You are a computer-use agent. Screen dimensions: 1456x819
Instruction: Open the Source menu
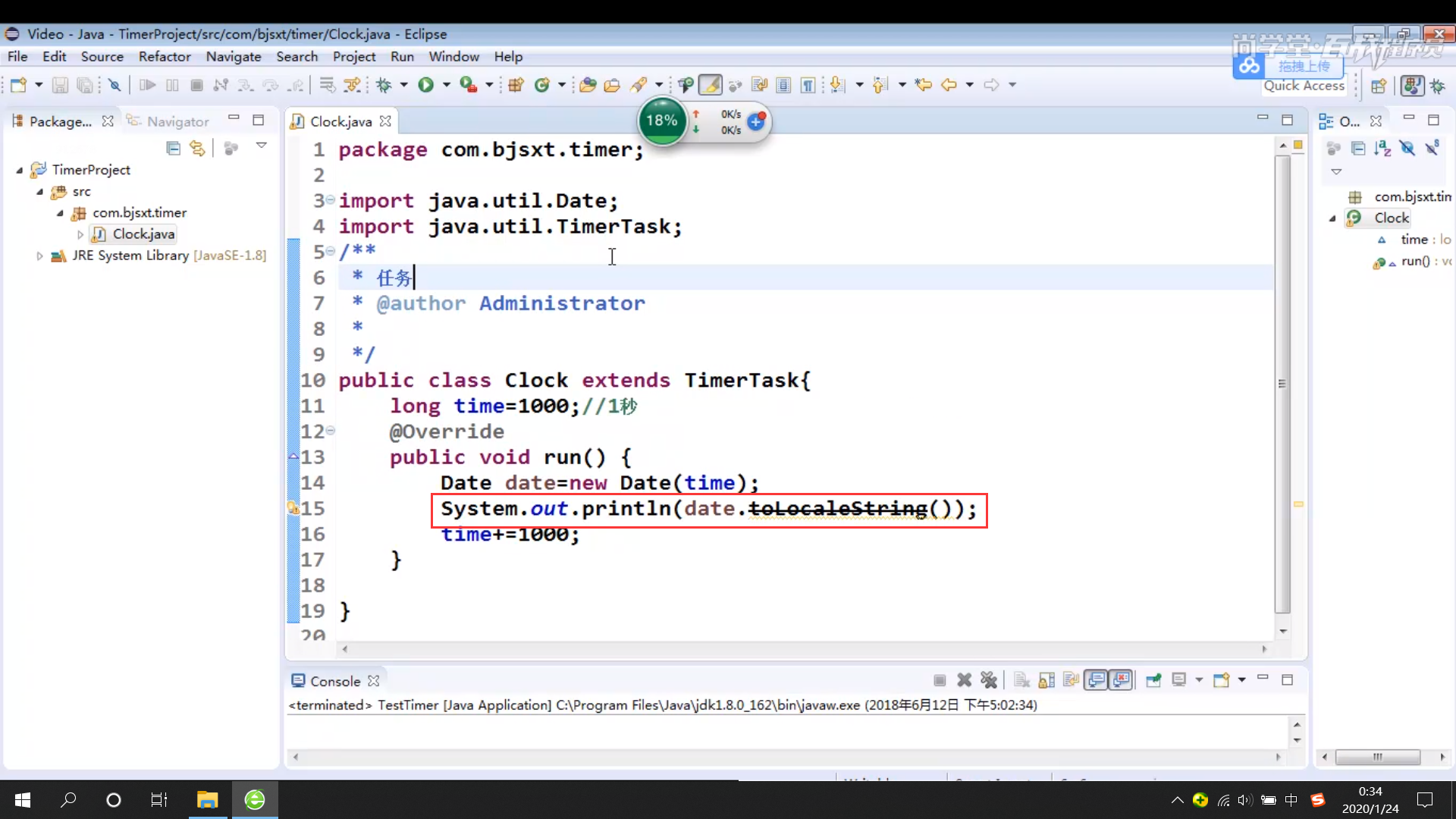click(x=102, y=56)
